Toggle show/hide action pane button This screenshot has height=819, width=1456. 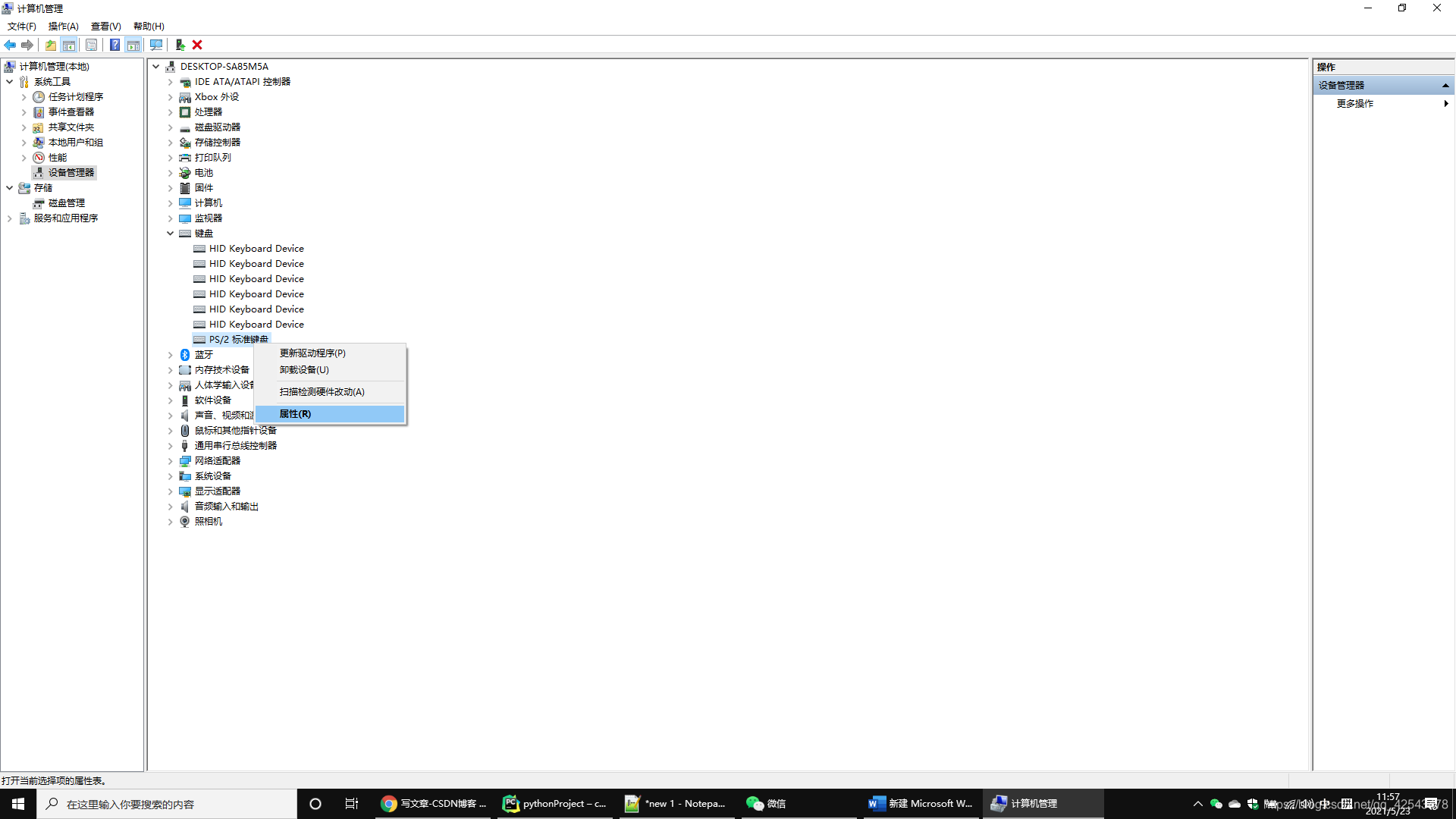pyautogui.click(x=133, y=45)
